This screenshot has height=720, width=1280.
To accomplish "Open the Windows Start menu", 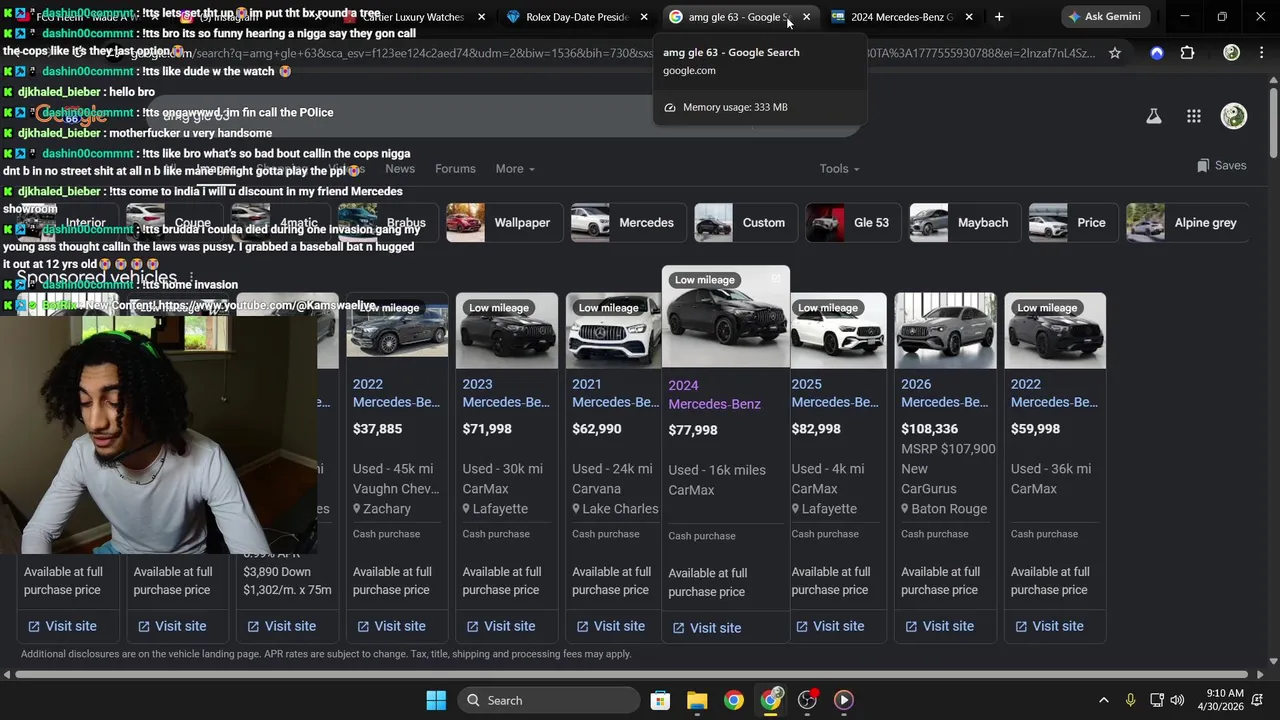I will (x=436, y=700).
